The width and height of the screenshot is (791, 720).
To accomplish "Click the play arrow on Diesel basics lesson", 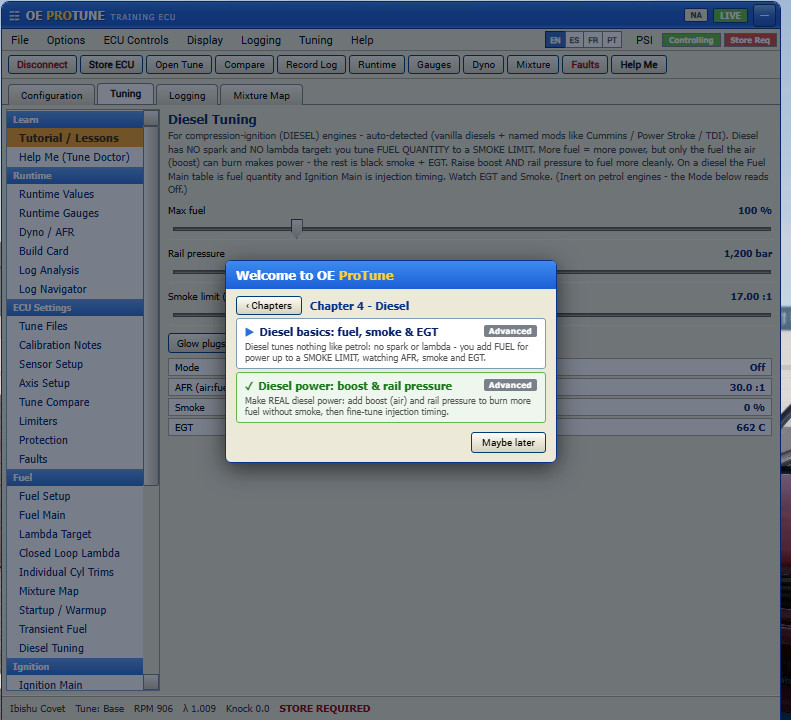I will [x=249, y=332].
